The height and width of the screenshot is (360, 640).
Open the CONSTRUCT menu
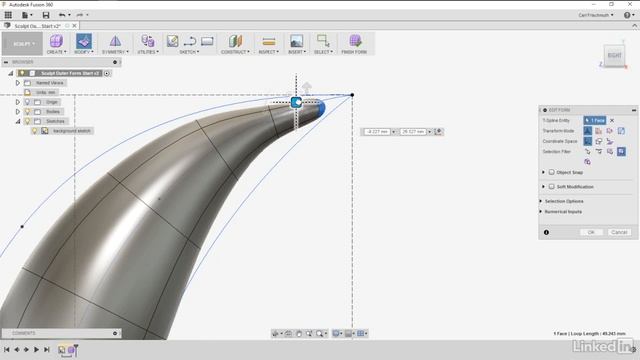click(236, 52)
